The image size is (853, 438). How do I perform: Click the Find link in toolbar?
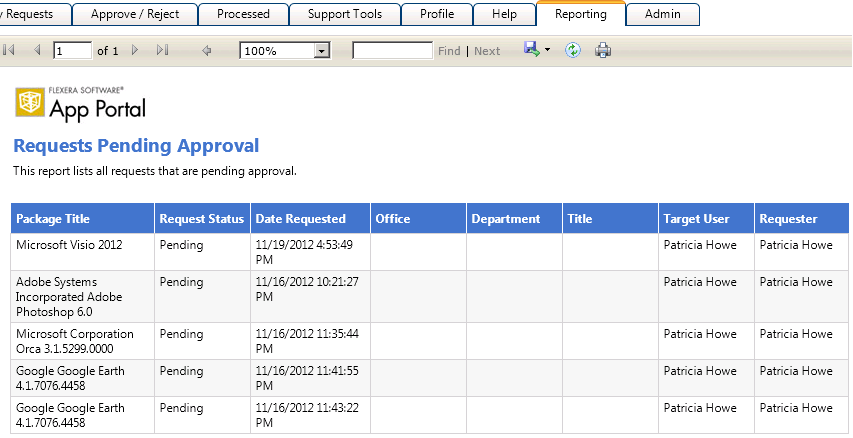tap(449, 51)
